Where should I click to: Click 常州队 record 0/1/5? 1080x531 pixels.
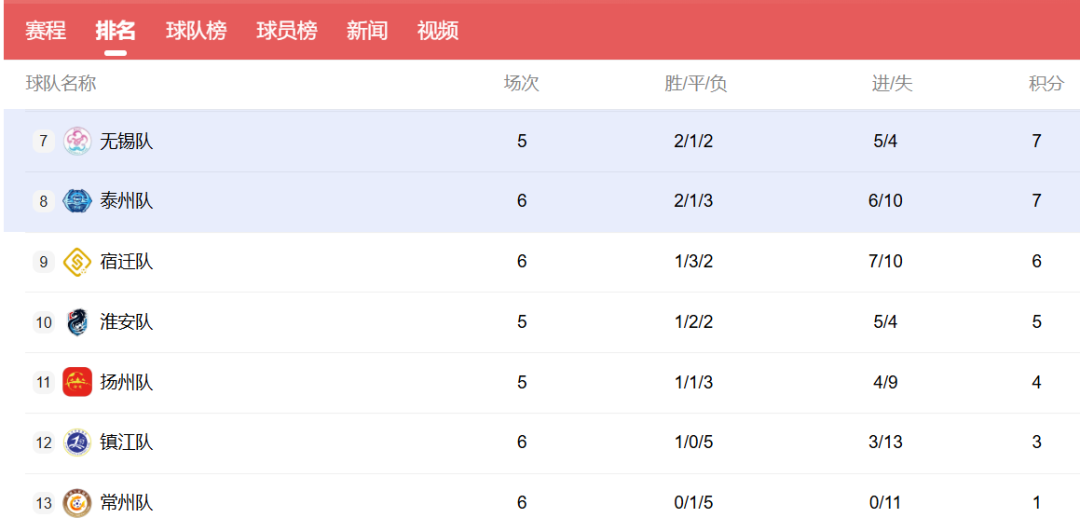(x=693, y=503)
